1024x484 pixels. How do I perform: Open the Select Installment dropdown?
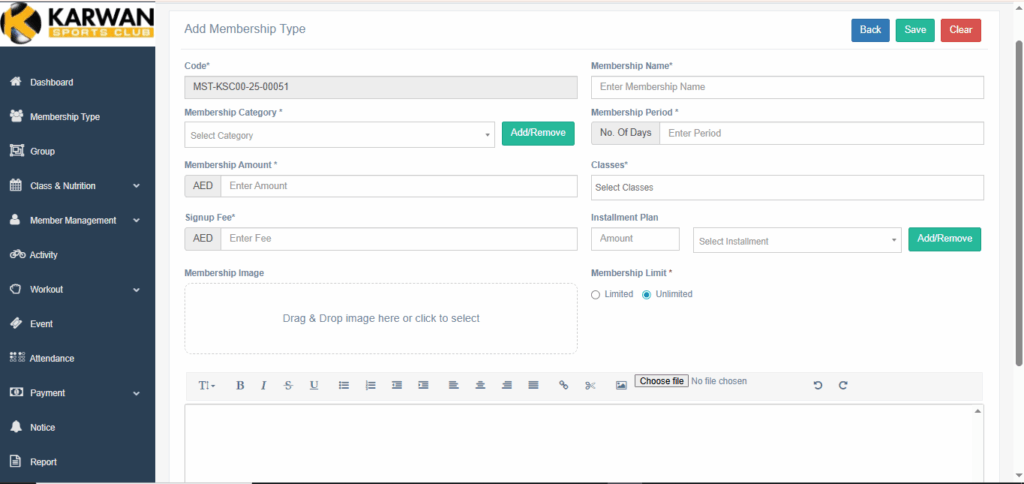click(797, 240)
